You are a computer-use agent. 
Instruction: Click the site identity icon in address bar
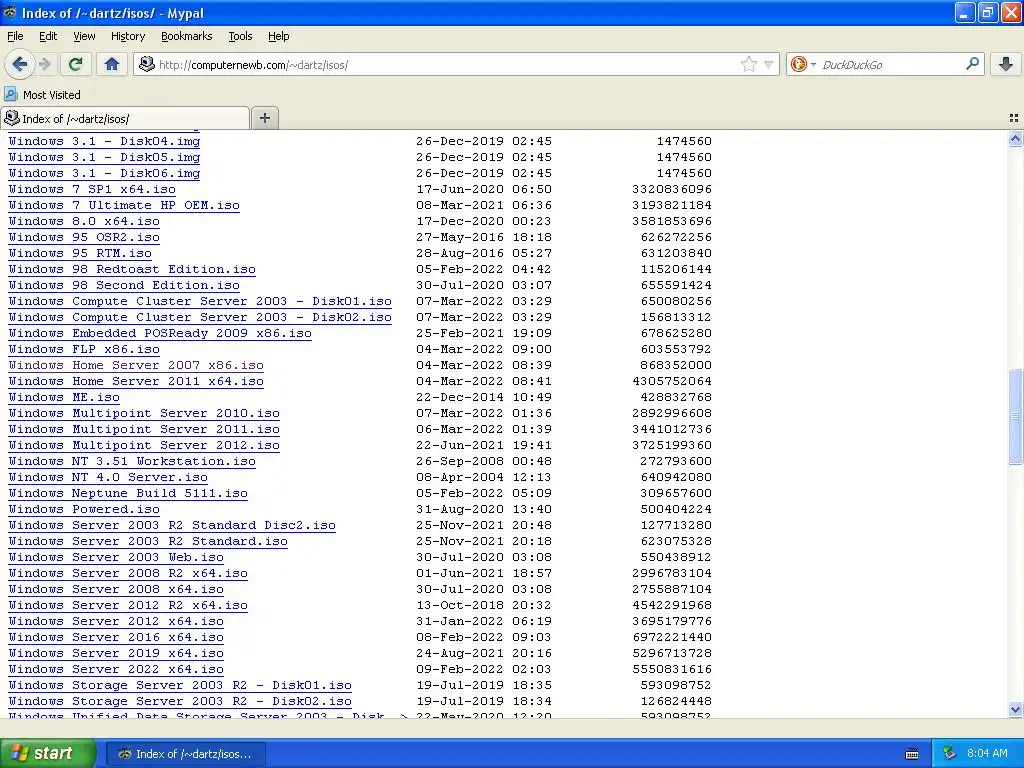tap(147, 64)
